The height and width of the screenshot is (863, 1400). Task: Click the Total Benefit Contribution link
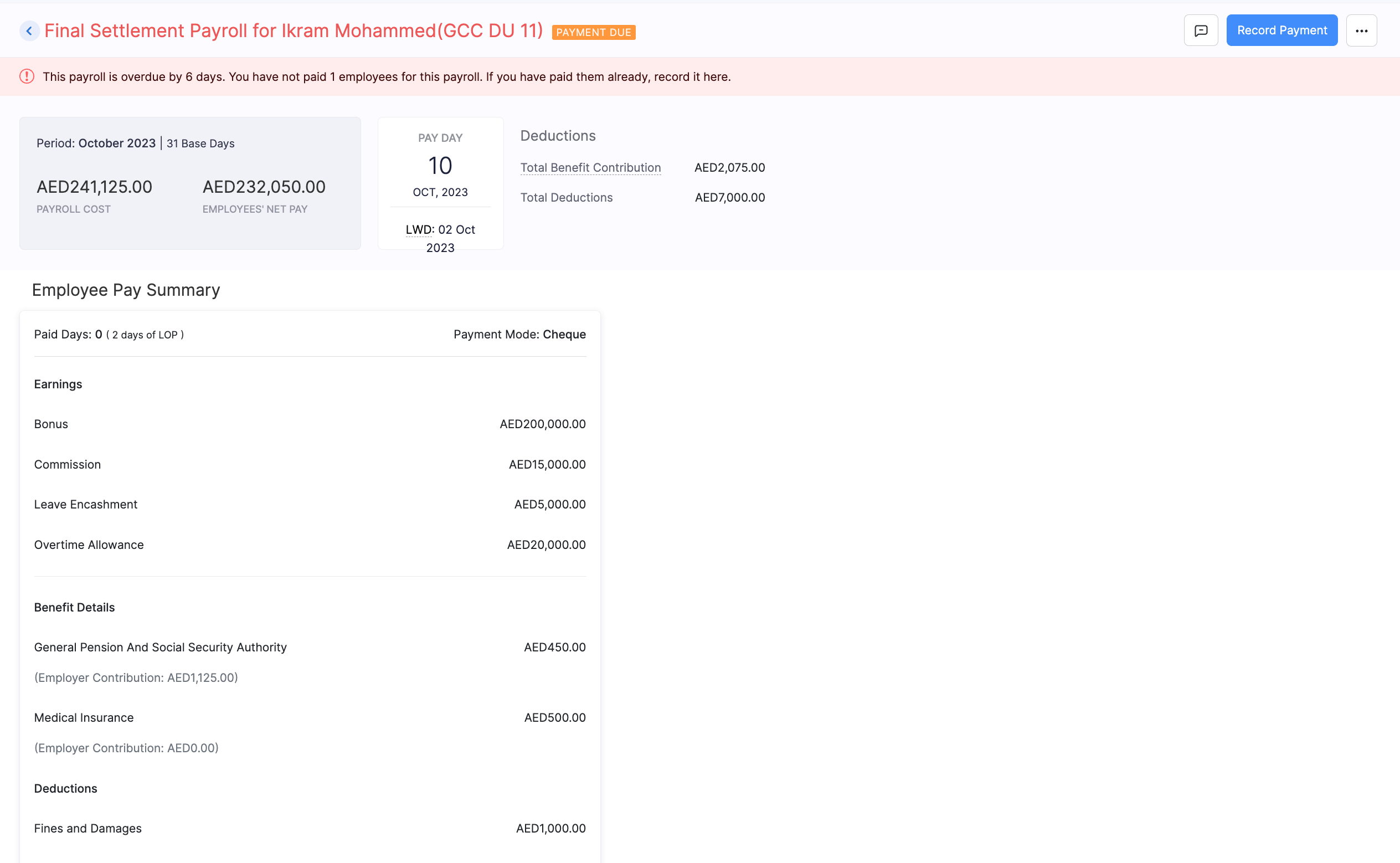pos(590,168)
